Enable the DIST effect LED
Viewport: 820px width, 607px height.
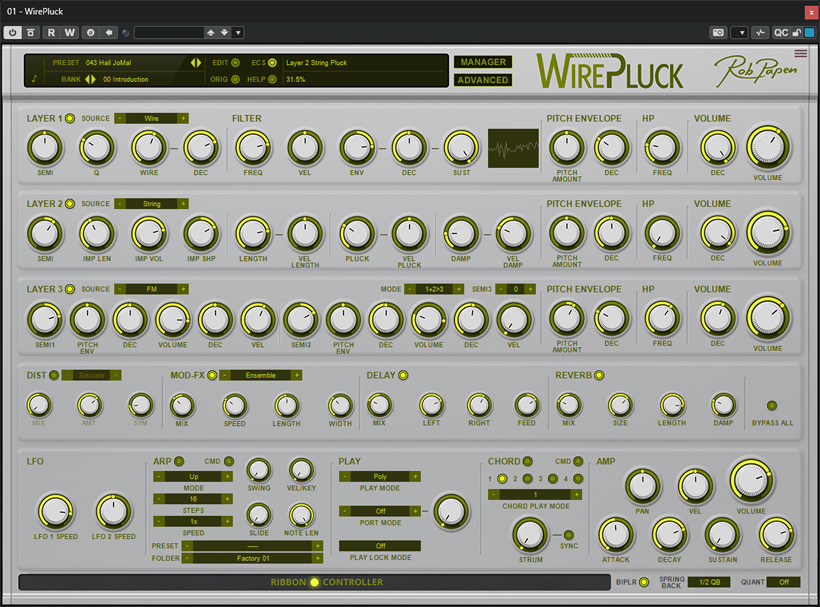[x=53, y=375]
